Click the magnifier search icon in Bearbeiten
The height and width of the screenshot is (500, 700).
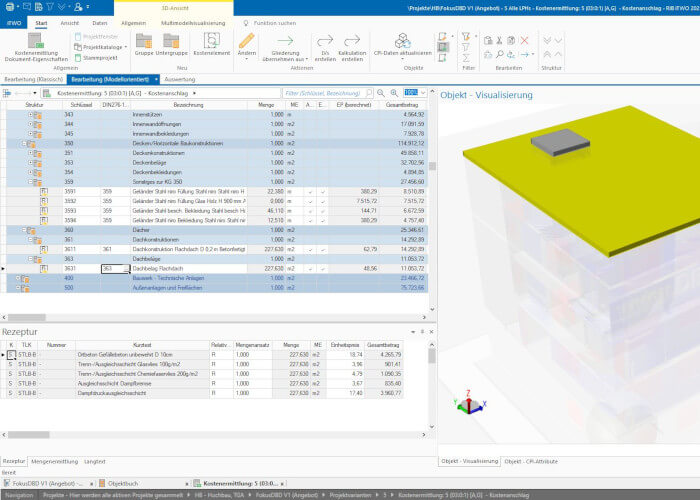click(x=500, y=54)
